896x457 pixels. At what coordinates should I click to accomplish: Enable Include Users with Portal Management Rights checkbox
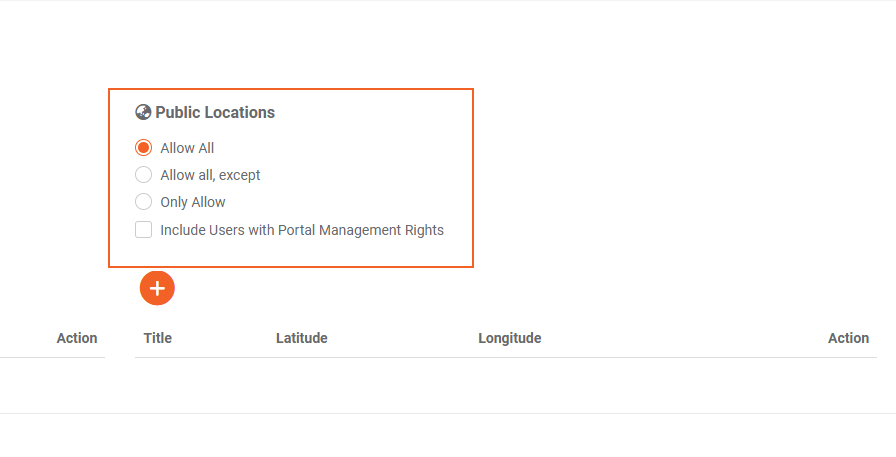pos(143,230)
